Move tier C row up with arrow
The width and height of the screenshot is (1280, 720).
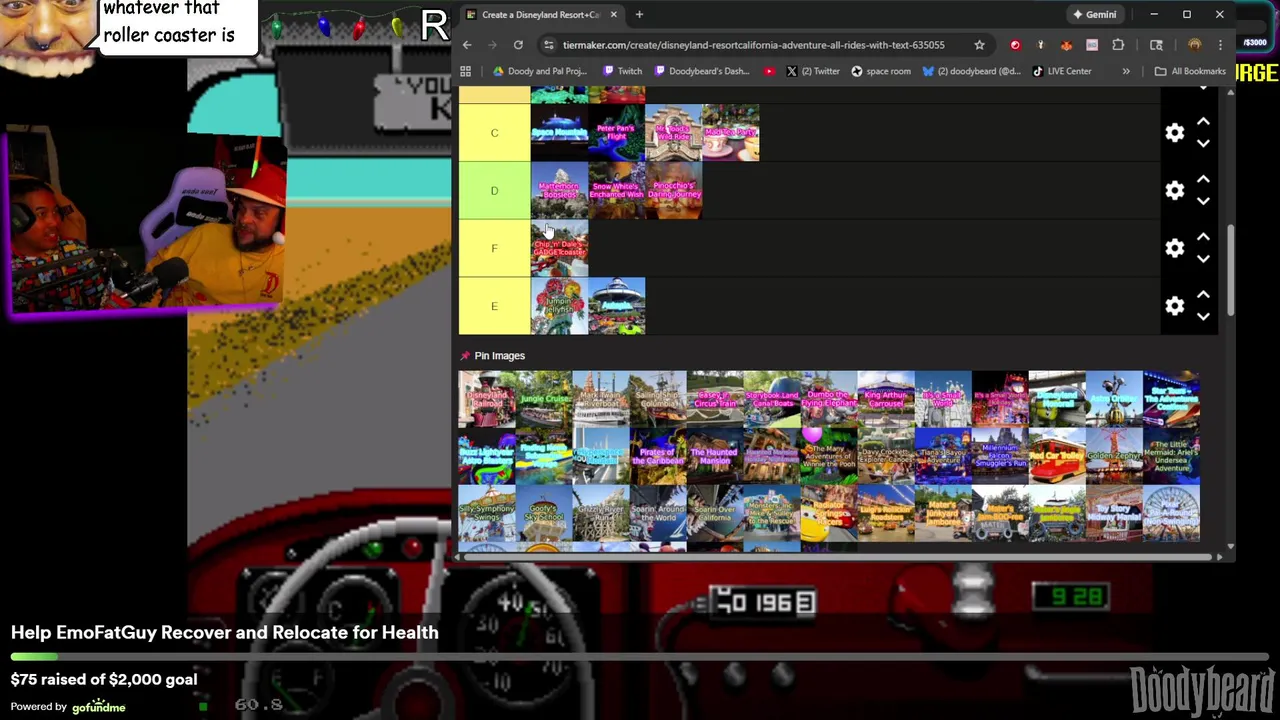point(1203,122)
